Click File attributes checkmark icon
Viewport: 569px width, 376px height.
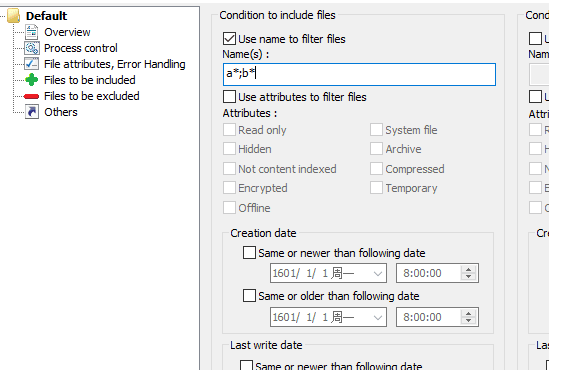pos(32,64)
